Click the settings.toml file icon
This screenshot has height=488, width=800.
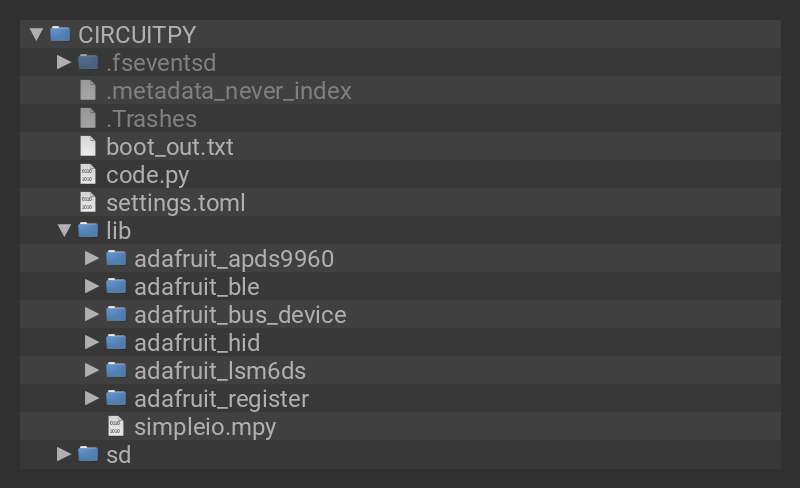click(88, 203)
